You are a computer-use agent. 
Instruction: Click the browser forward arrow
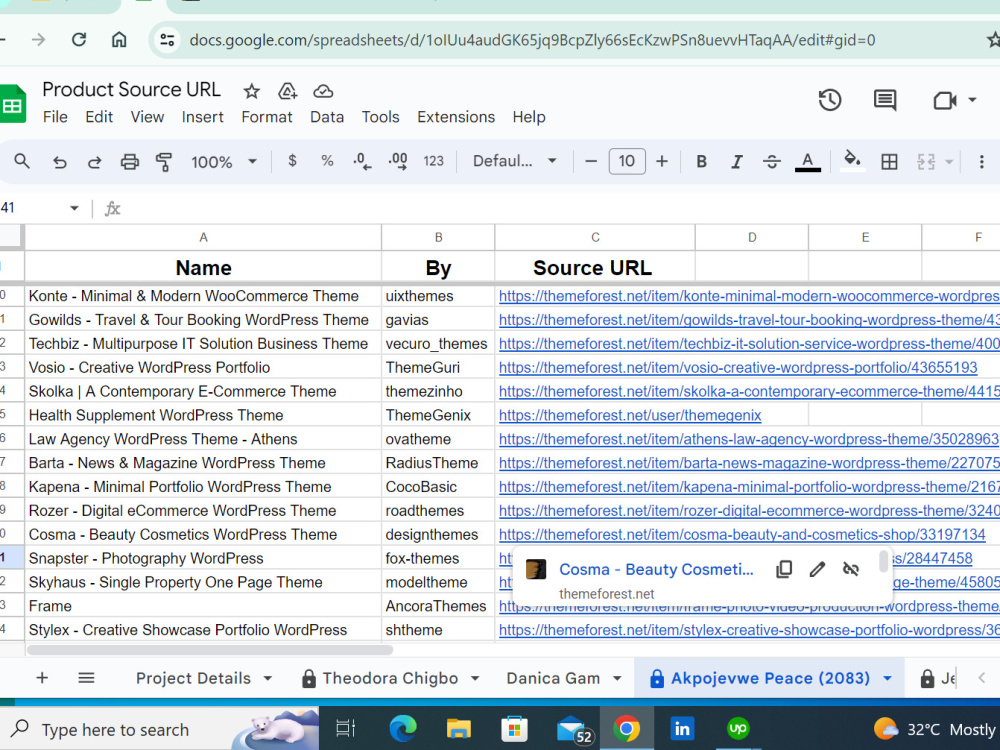point(39,40)
